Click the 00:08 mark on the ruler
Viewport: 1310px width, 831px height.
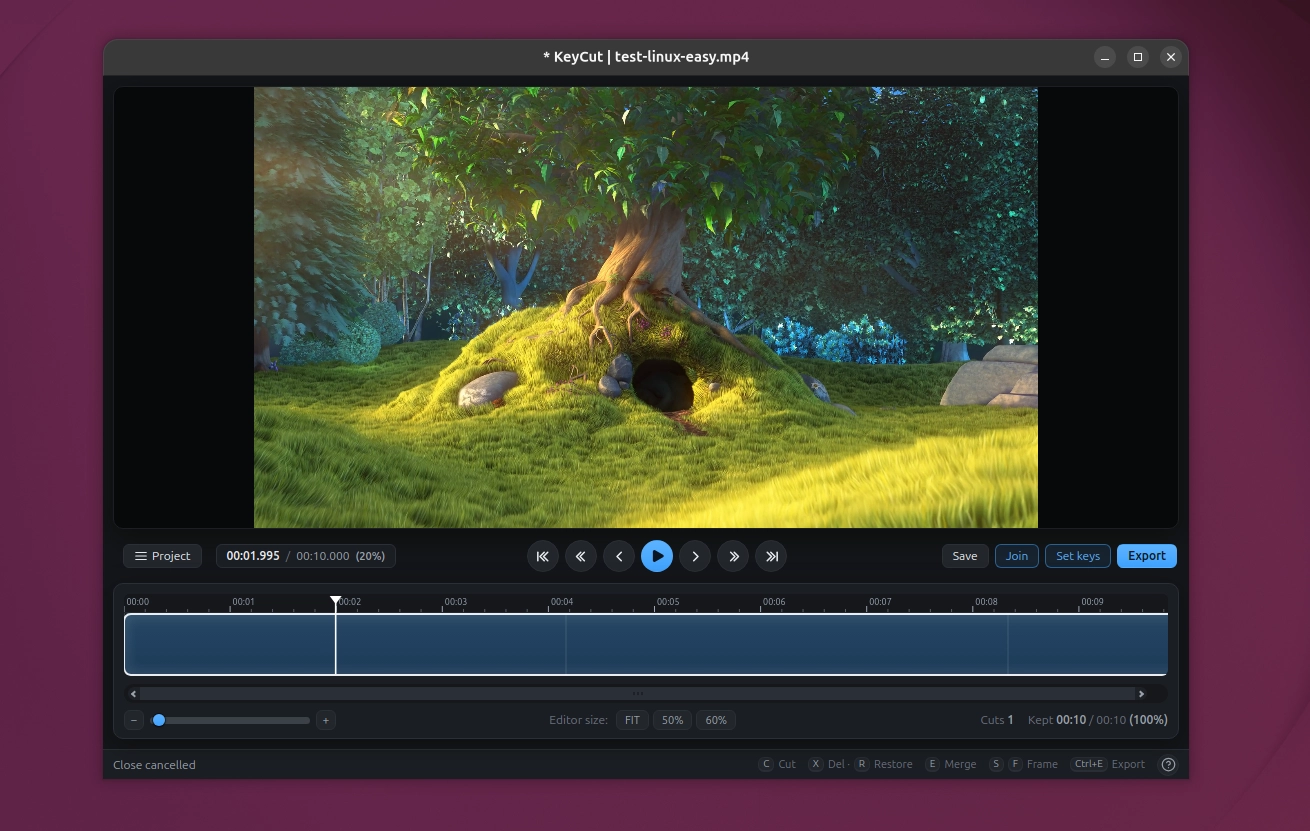[x=986, y=602]
